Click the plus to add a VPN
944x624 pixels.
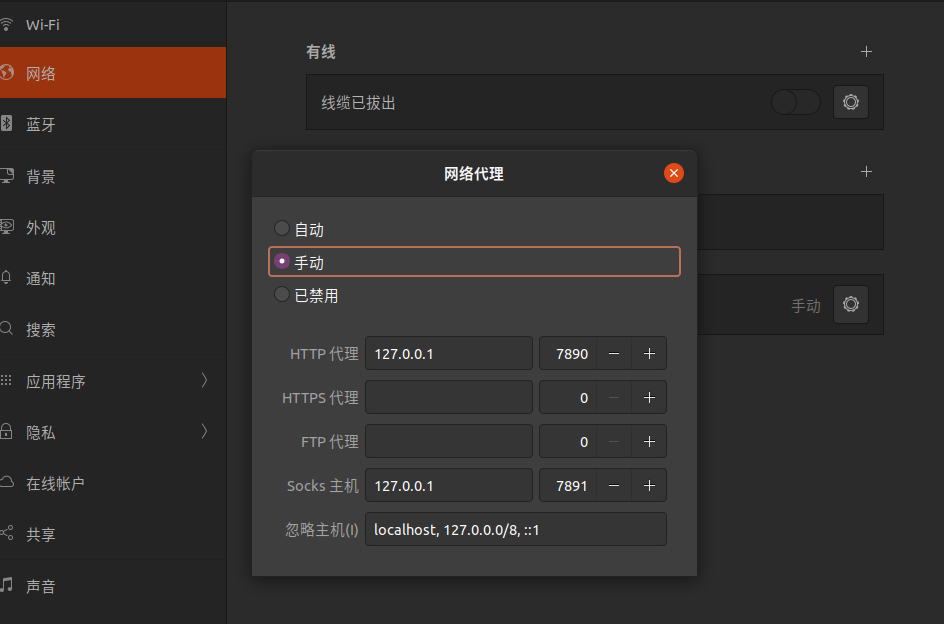tap(866, 171)
